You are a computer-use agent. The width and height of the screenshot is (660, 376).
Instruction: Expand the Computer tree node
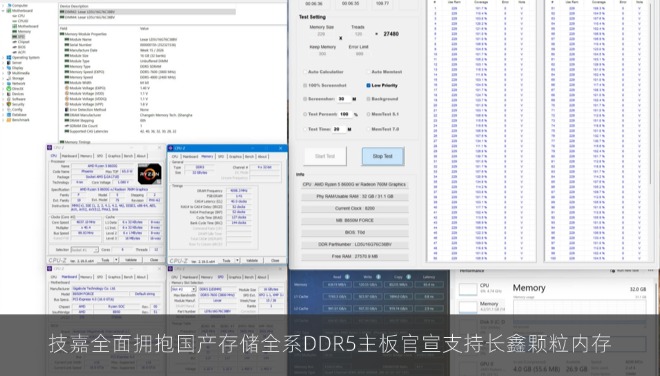click(x=3, y=5)
